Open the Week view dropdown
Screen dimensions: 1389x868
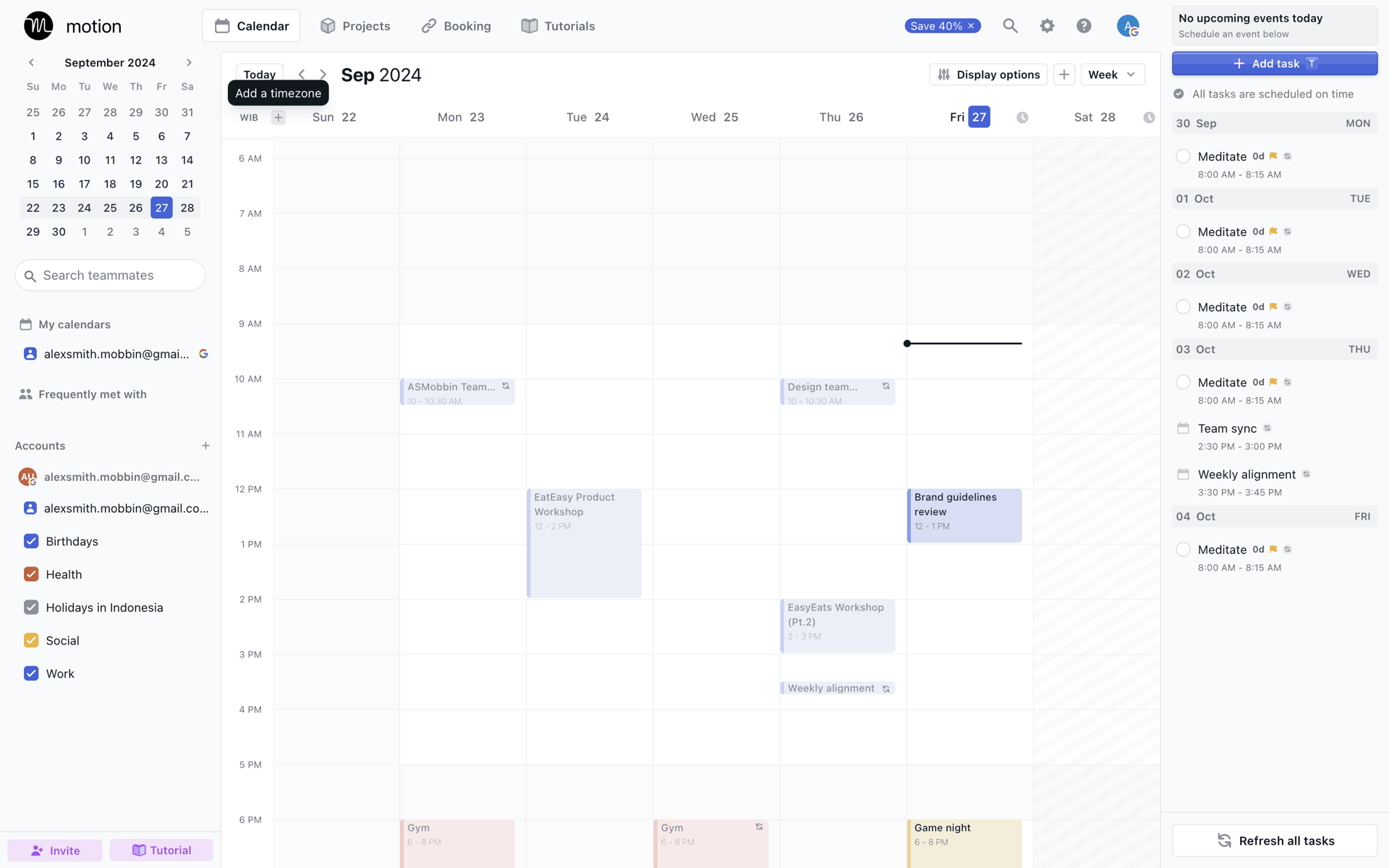point(1112,75)
